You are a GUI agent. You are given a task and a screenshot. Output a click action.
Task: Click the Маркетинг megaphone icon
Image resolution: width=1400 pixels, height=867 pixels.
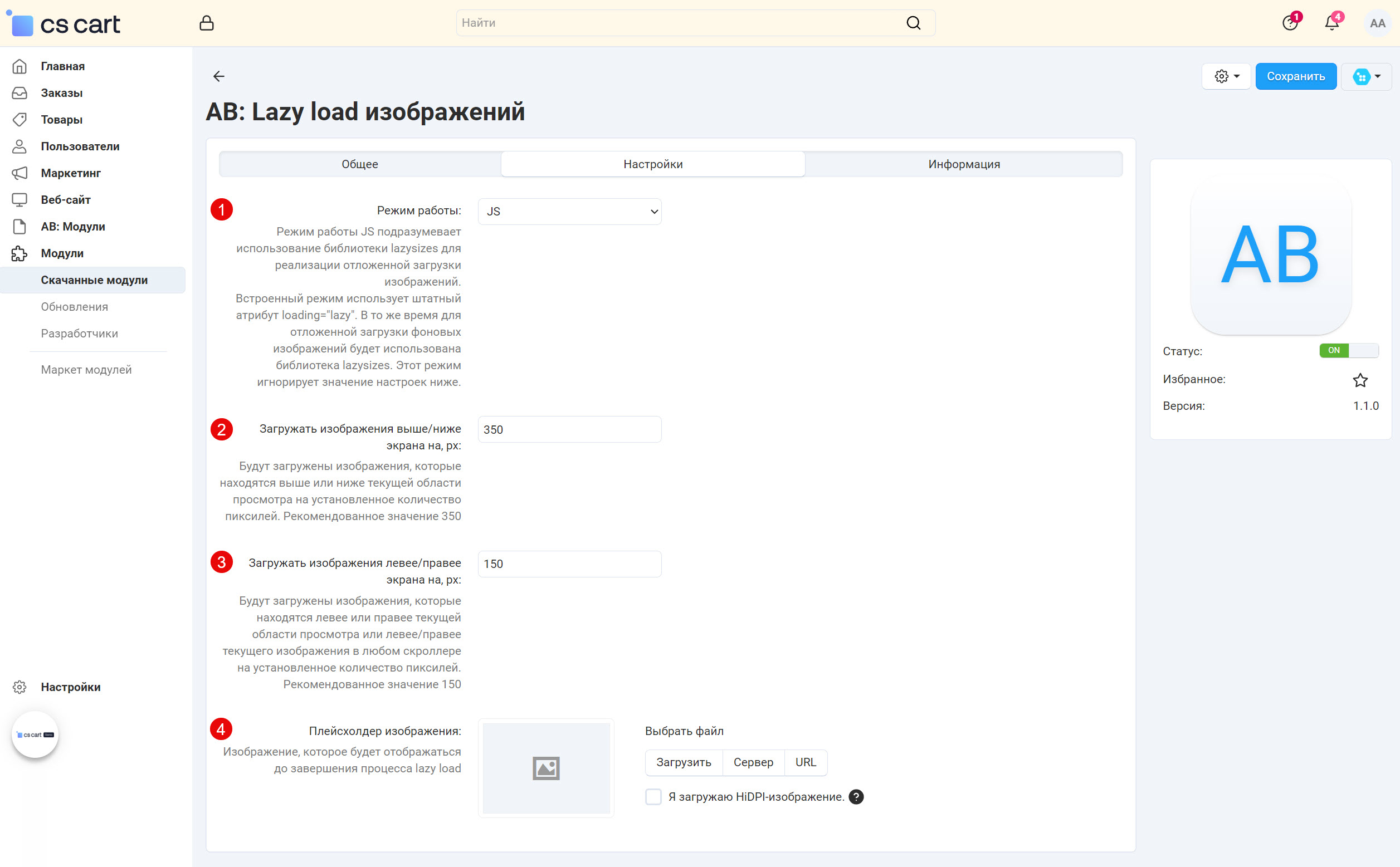pyautogui.click(x=19, y=173)
